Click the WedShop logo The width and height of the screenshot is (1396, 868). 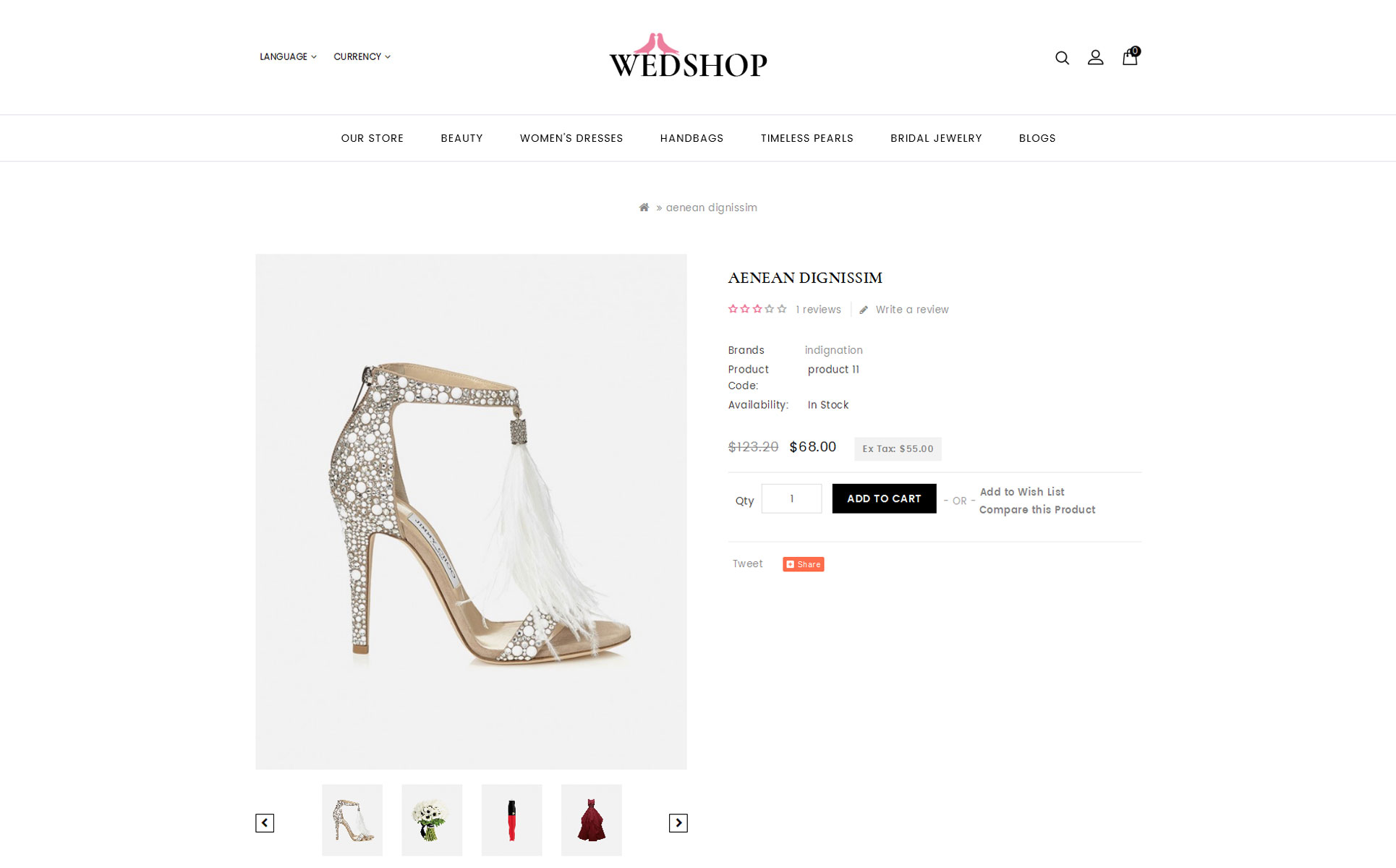[688, 56]
